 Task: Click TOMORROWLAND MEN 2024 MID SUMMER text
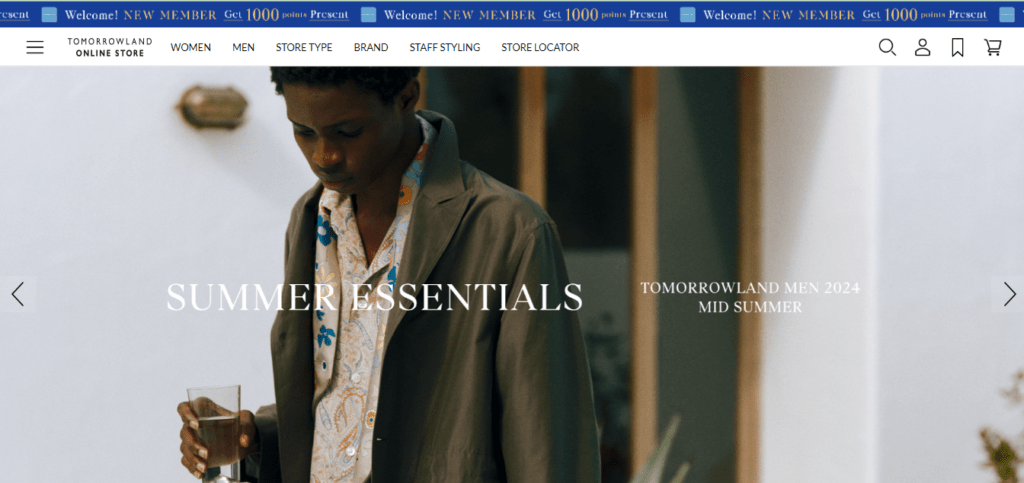point(750,297)
